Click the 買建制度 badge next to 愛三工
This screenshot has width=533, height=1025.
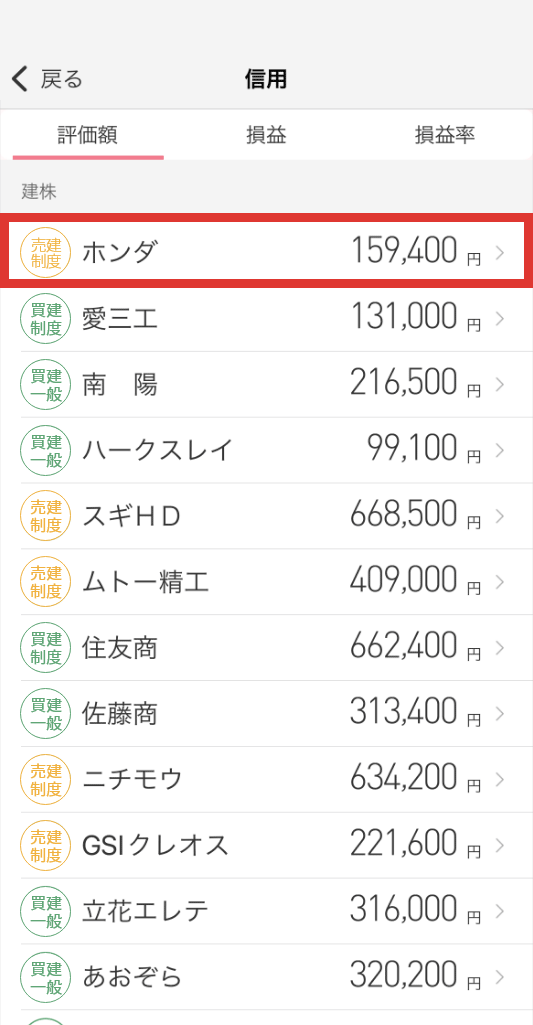click(46, 319)
